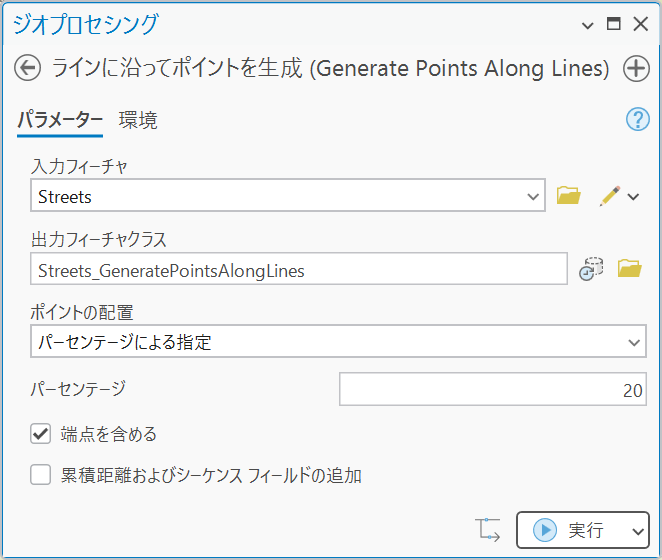The image size is (662, 560).
Task: Open the arrow beside the pencil icon
Action: click(633, 197)
